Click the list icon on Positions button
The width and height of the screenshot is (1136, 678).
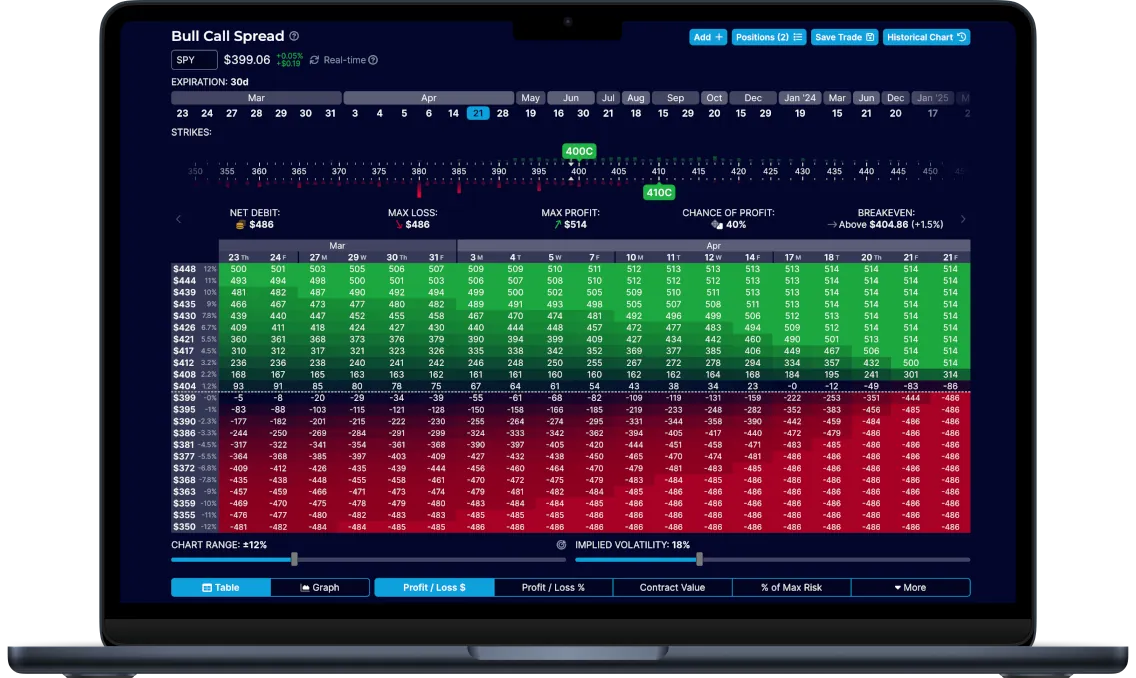(797, 37)
